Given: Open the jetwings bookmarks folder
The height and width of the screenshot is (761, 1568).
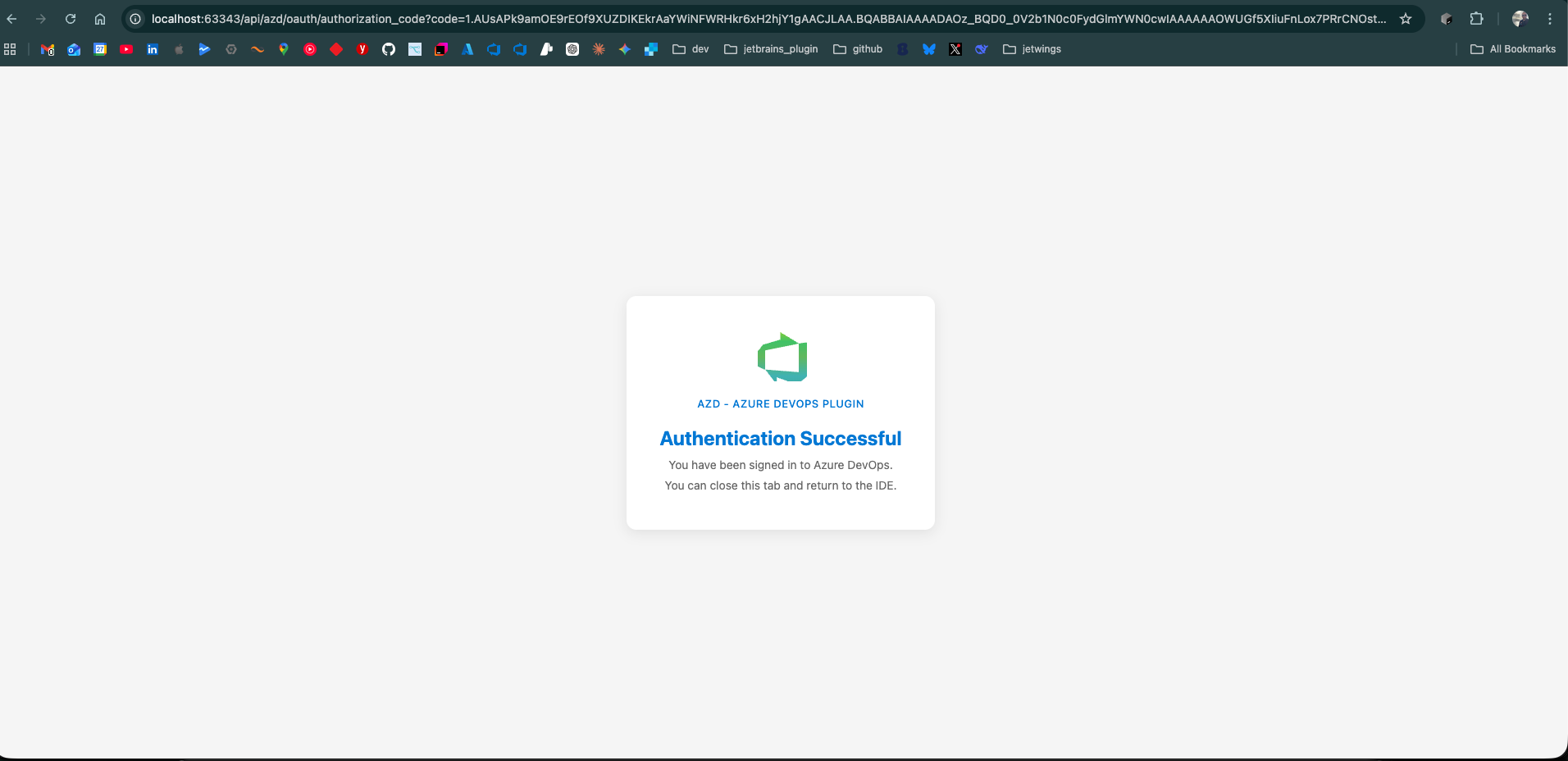Looking at the screenshot, I should [x=1032, y=49].
